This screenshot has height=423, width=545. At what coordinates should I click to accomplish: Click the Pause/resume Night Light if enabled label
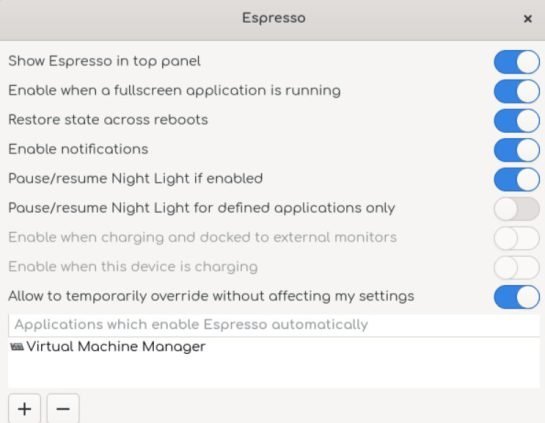[135, 179]
